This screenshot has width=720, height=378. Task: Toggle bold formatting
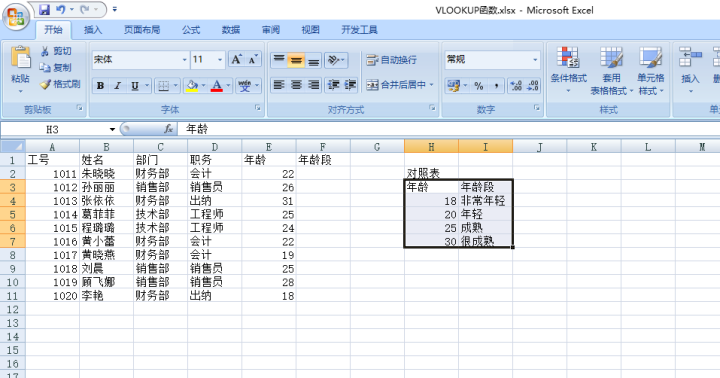click(100, 86)
